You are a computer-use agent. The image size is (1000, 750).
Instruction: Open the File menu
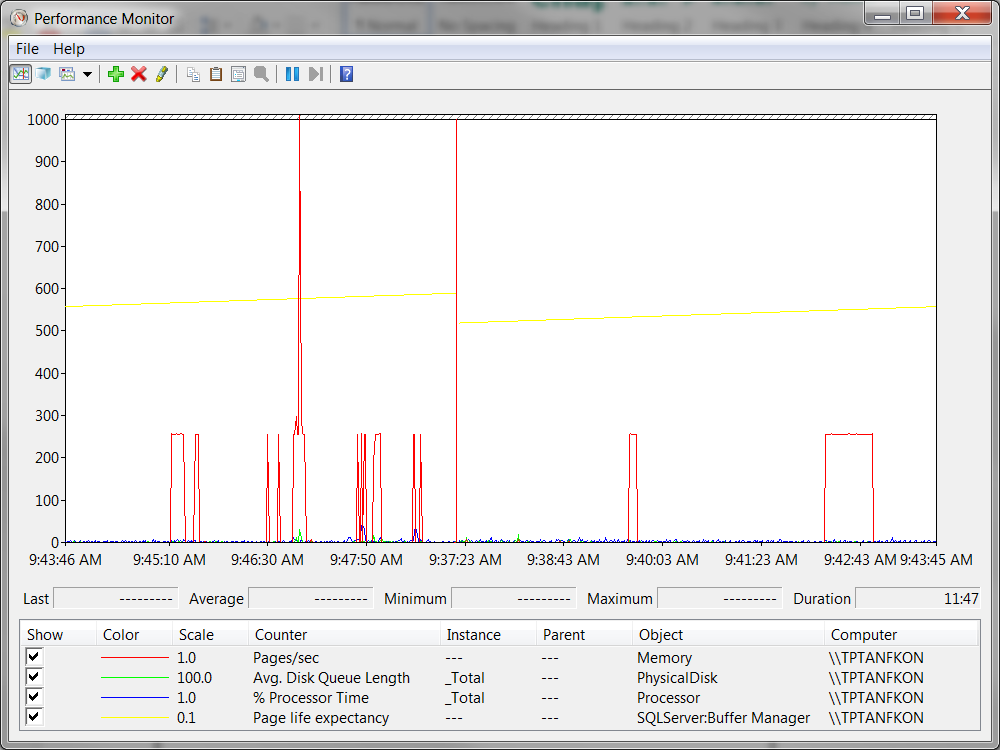tap(27, 48)
